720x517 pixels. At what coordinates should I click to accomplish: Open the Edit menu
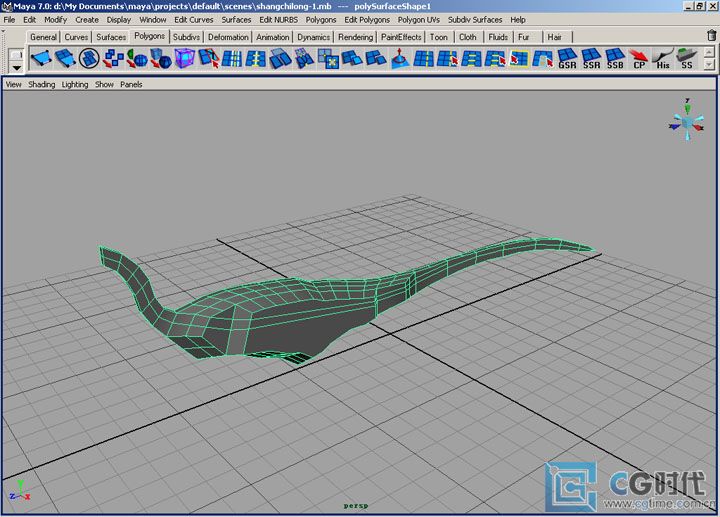(x=29, y=20)
